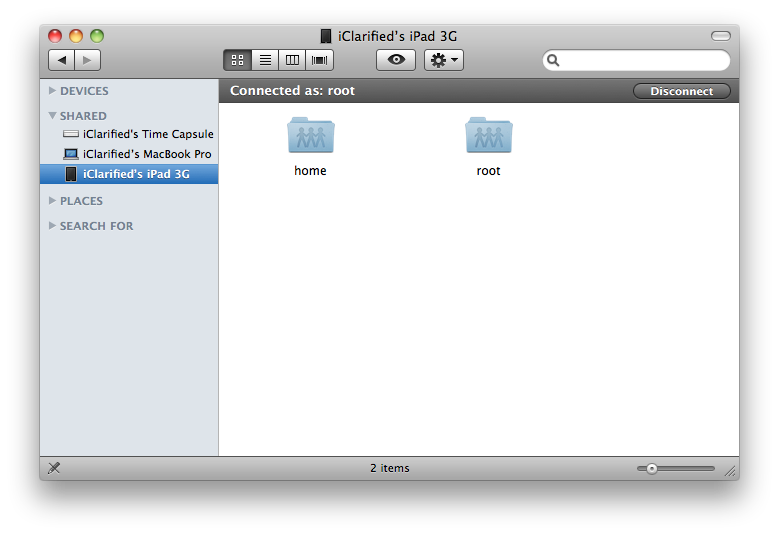This screenshot has height=535, width=779.
Task: Click the iPad proxy icon in title bar
Action: 325,36
